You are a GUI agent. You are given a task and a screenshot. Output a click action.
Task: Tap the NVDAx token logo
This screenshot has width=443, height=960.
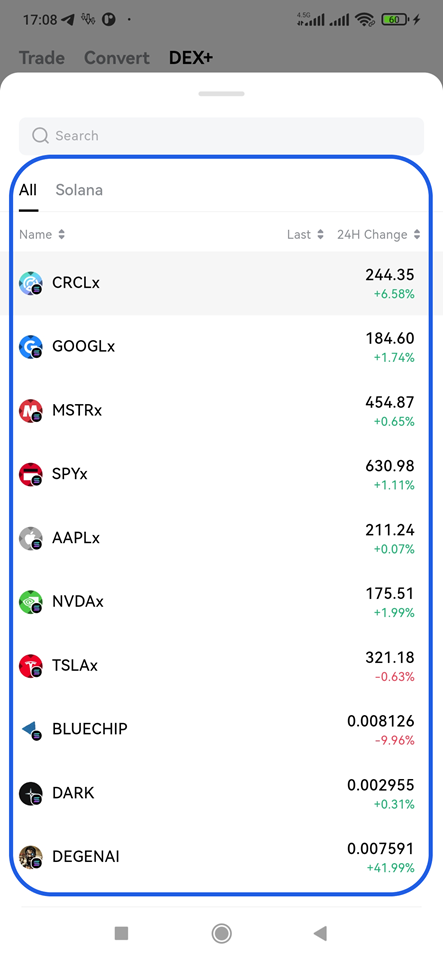(x=31, y=602)
